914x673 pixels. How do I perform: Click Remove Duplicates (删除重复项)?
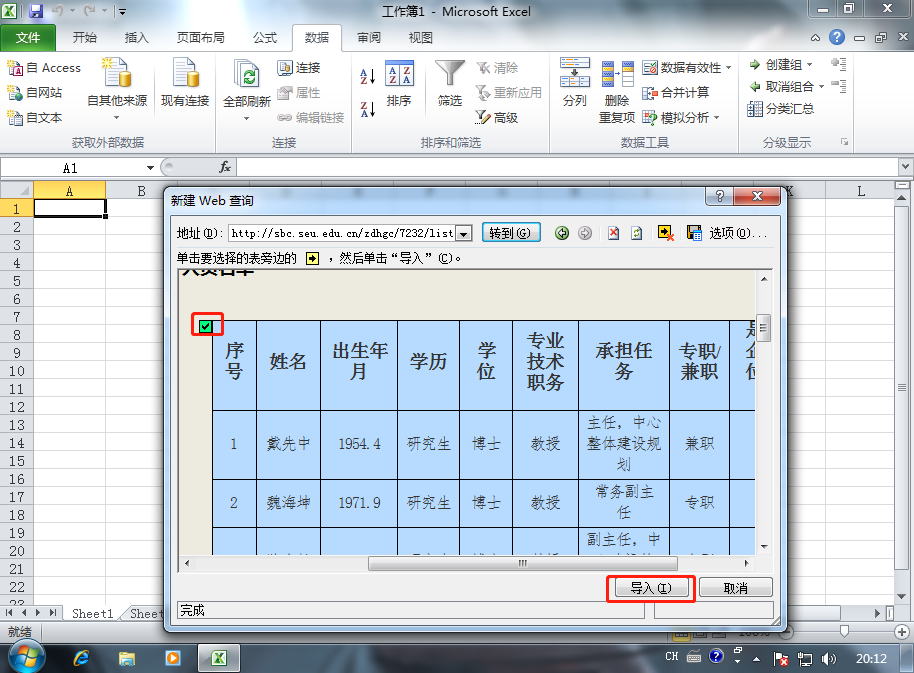coord(617,91)
